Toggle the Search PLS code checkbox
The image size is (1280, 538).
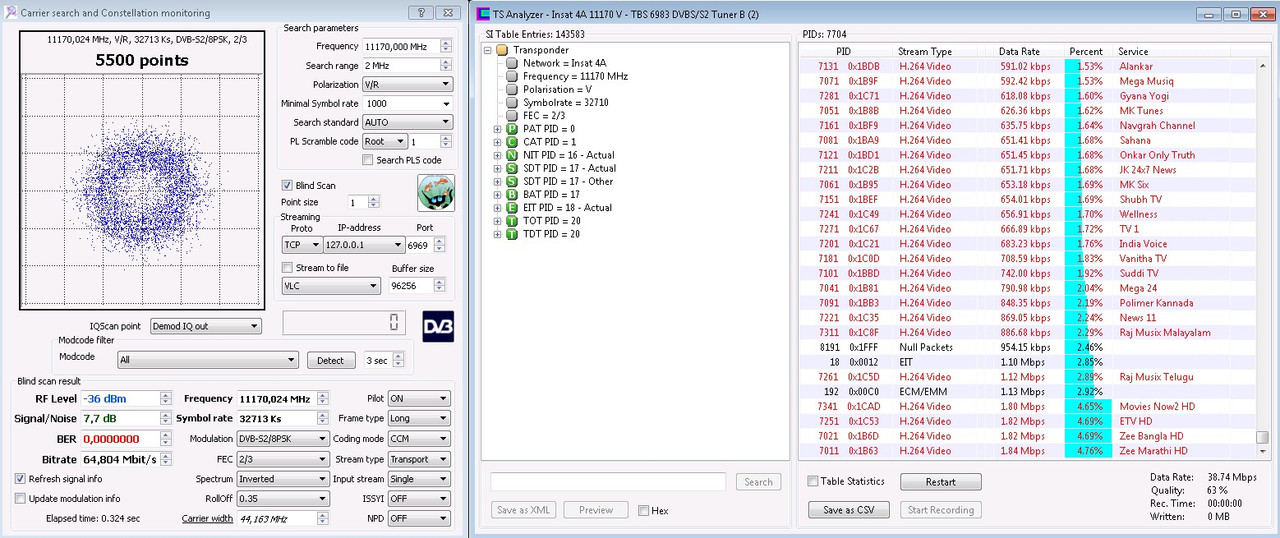pyautogui.click(x=368, y=160)
